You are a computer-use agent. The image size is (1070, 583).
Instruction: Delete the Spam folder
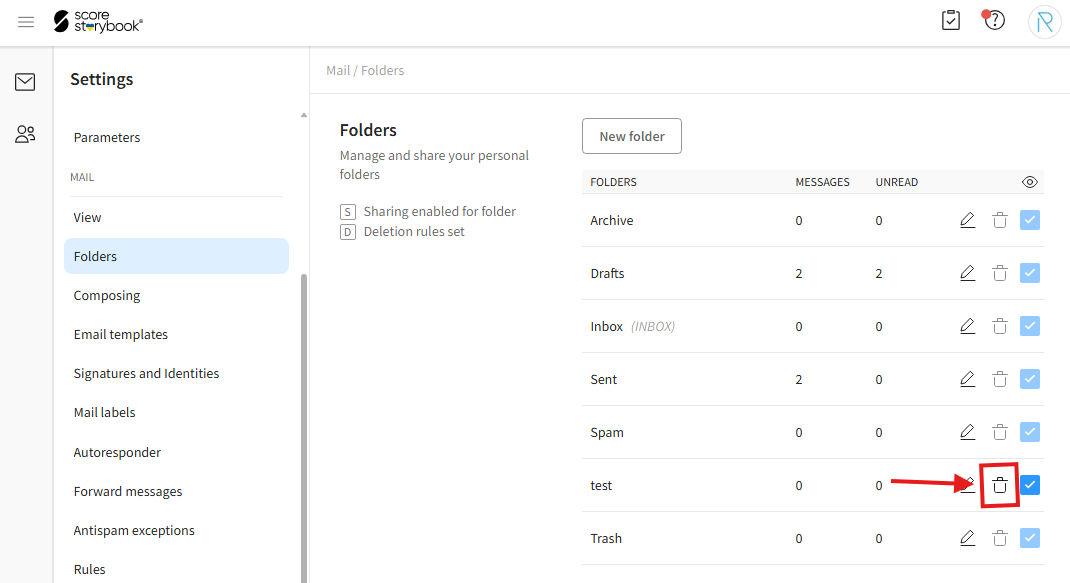(1000, 432)
